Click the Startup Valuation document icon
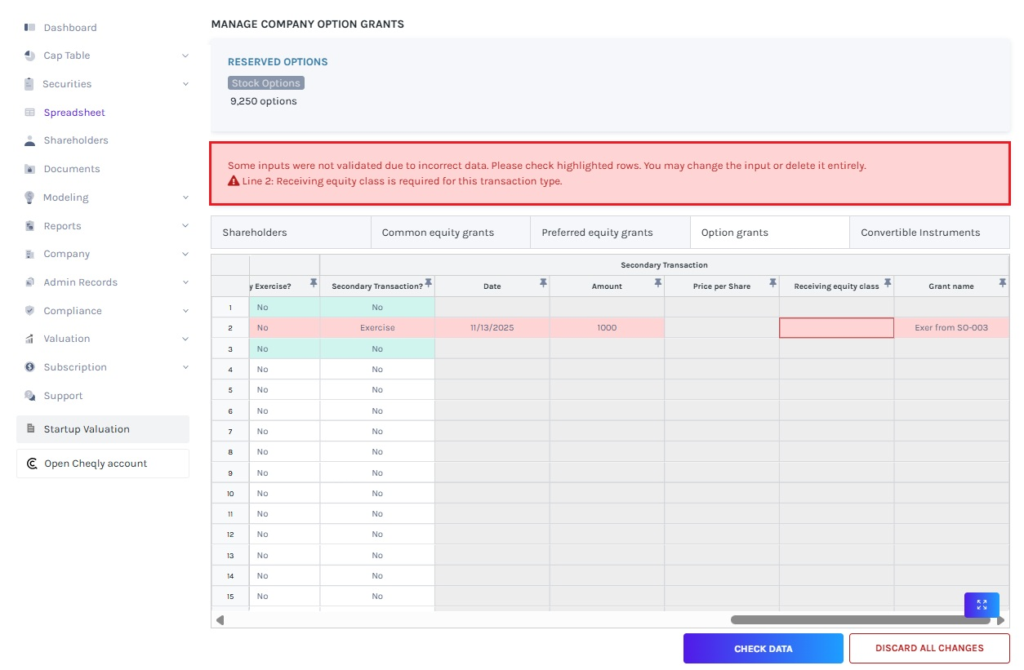Image resolution: width=1024 pixels, height=670 pixels. coord(31,429)
